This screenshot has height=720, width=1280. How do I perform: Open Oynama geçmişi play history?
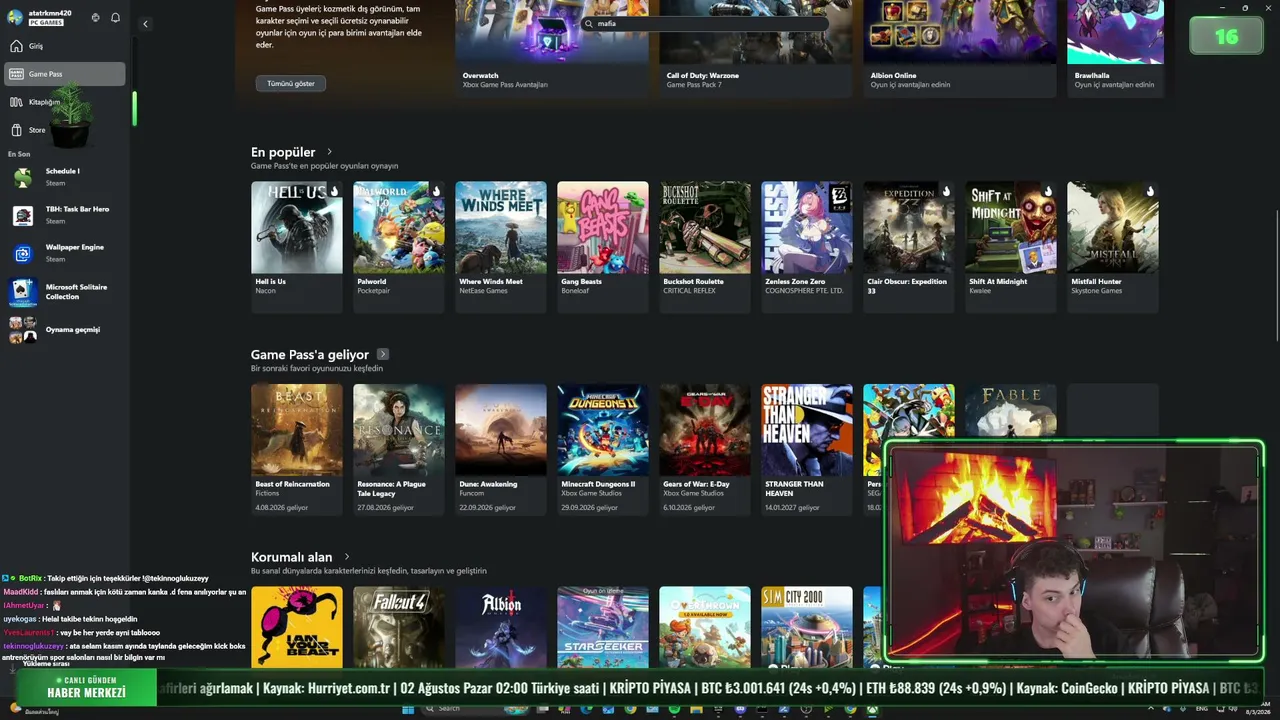click(x=65, y=330)
